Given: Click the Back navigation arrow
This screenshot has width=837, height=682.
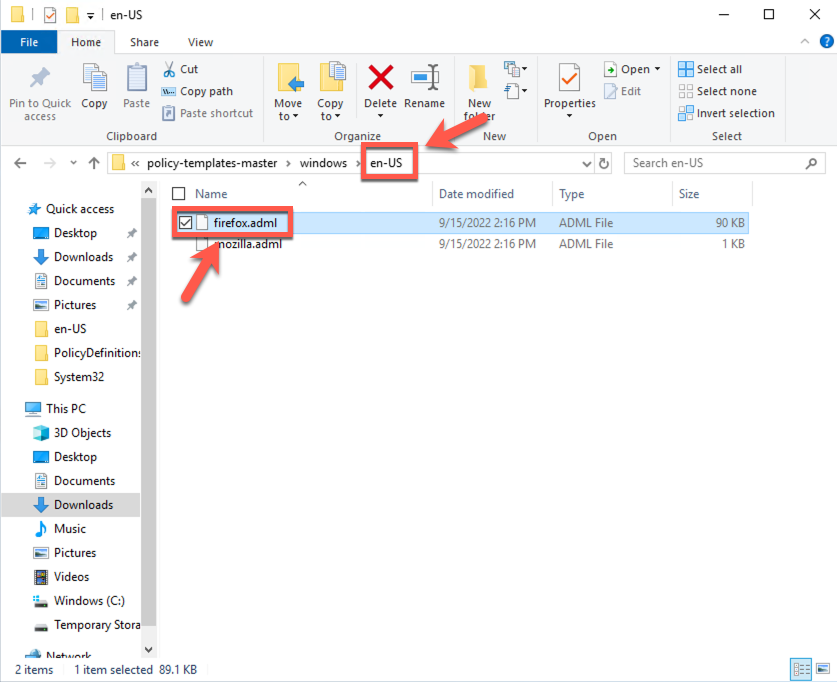Looking at the screenshot, I should pos(20,163).
